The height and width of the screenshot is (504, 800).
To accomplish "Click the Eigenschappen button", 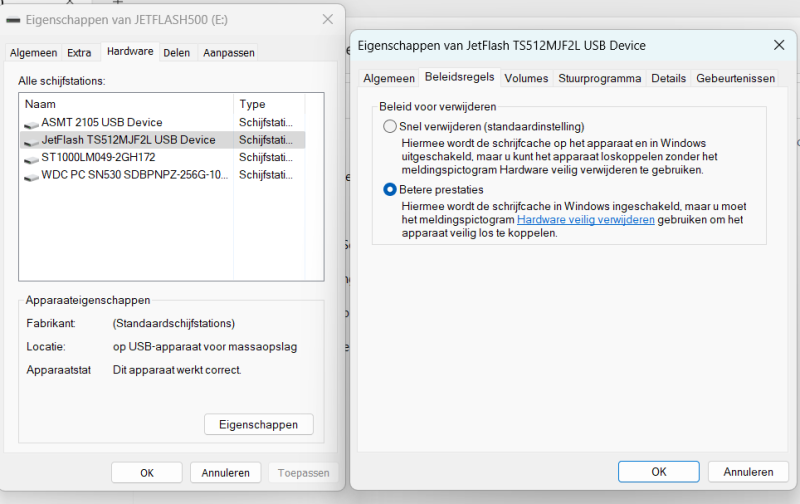I will (258, 424).
